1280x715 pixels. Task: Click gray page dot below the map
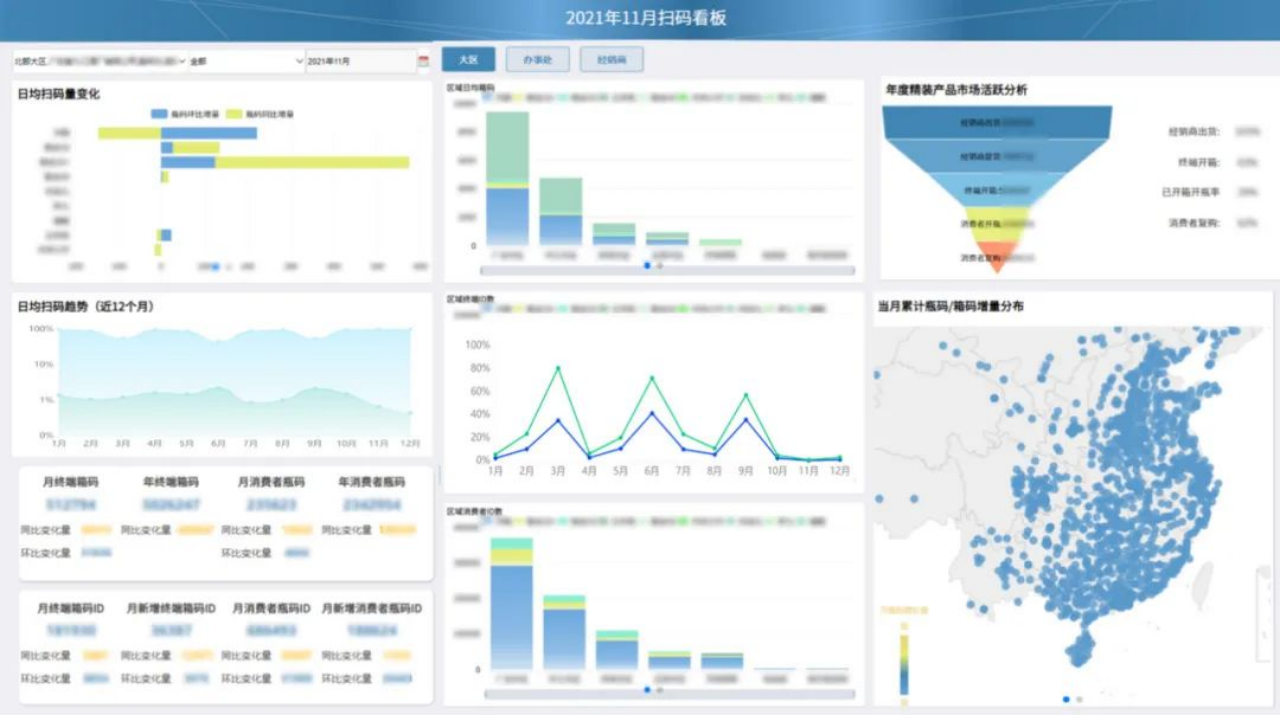click(x=1079, y=699)
